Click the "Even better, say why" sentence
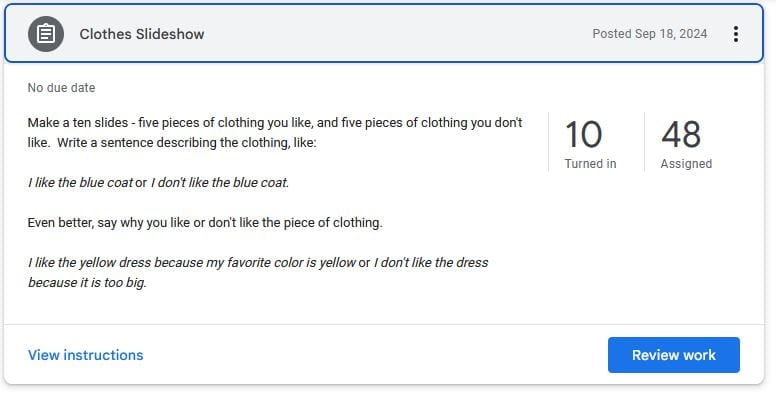This screenshot has height=402, width=776. click(205, 222)
